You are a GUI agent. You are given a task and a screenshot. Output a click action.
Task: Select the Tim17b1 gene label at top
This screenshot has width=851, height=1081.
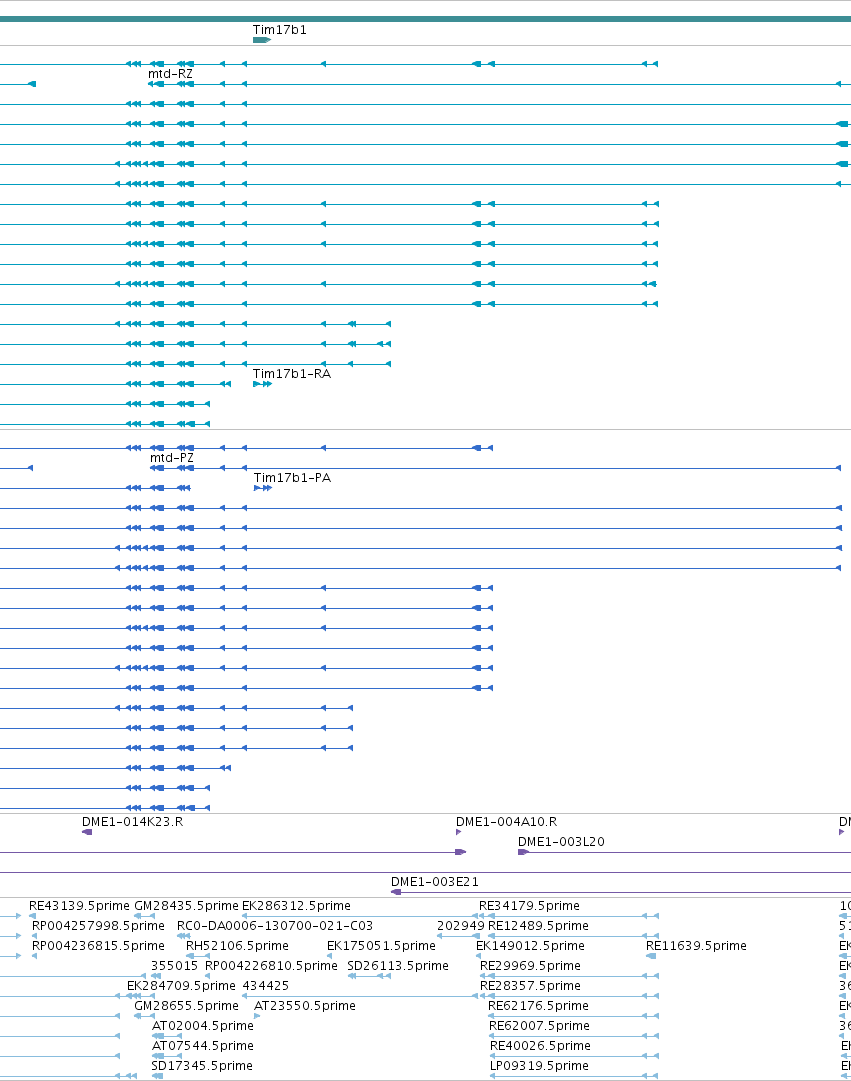279,30
